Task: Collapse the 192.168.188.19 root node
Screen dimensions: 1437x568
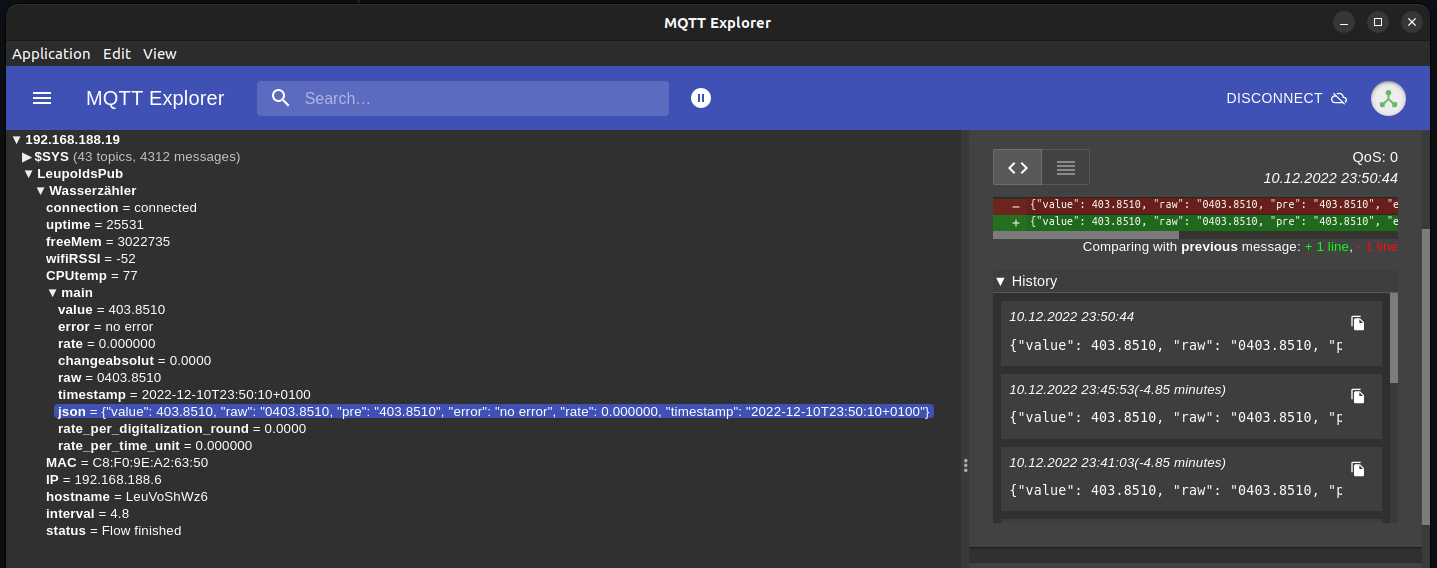Action: tap(17, 140)
